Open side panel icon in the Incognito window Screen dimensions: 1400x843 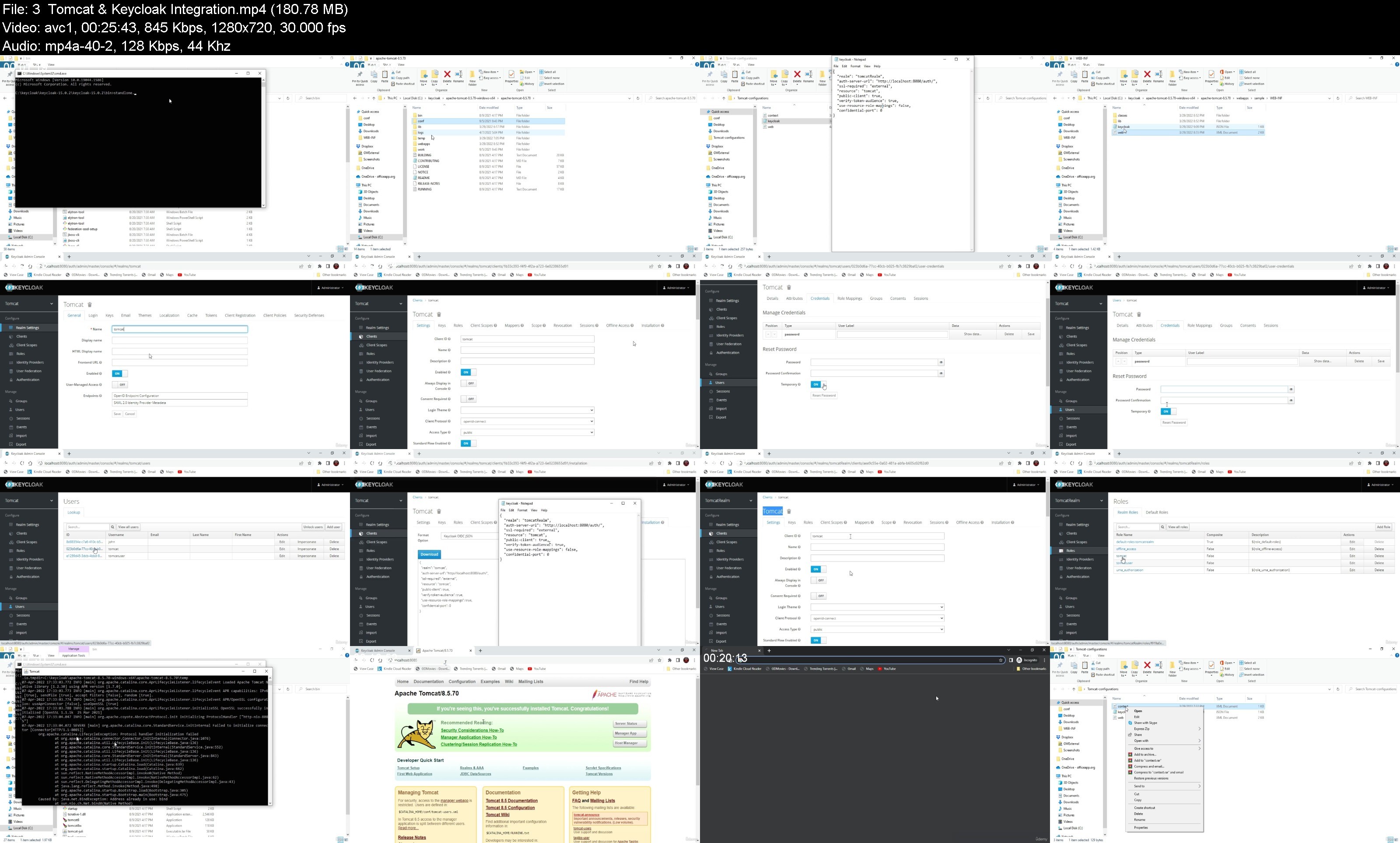pyautogui.click(x=1011, y=660)
